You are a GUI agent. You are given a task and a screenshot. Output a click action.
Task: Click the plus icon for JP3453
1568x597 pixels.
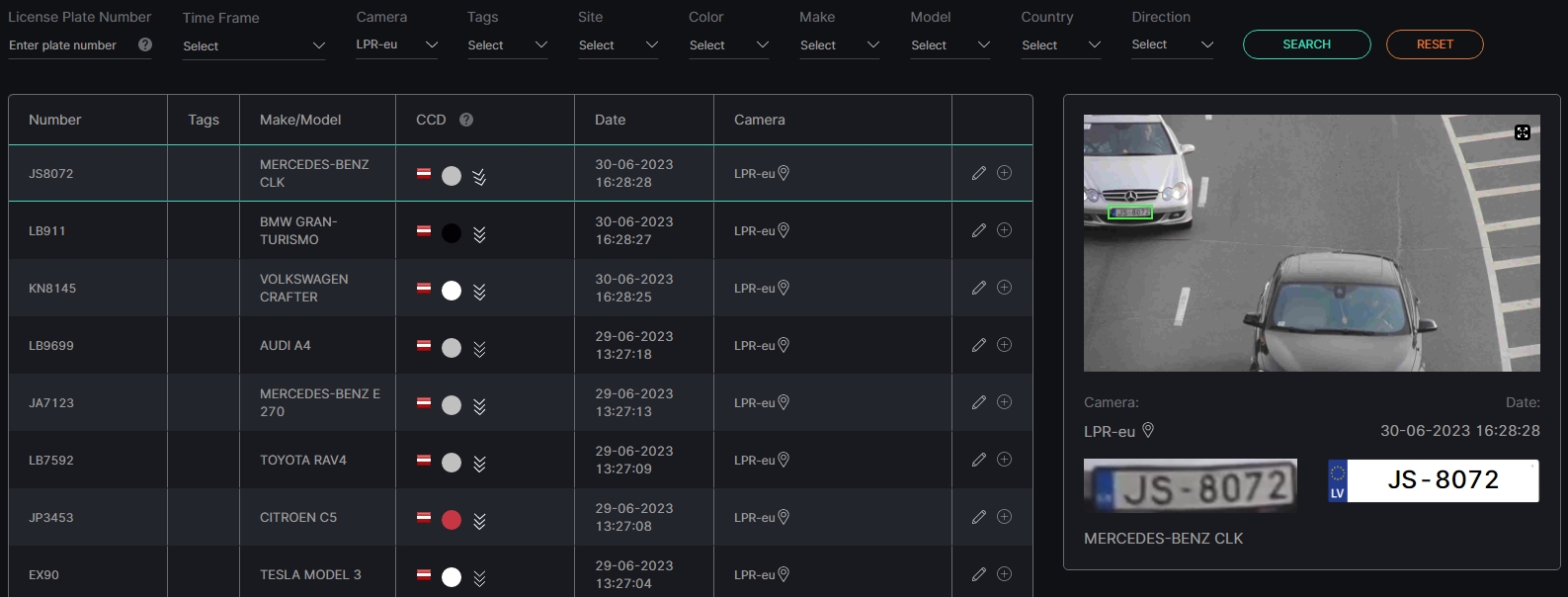tap(1004, 517)
